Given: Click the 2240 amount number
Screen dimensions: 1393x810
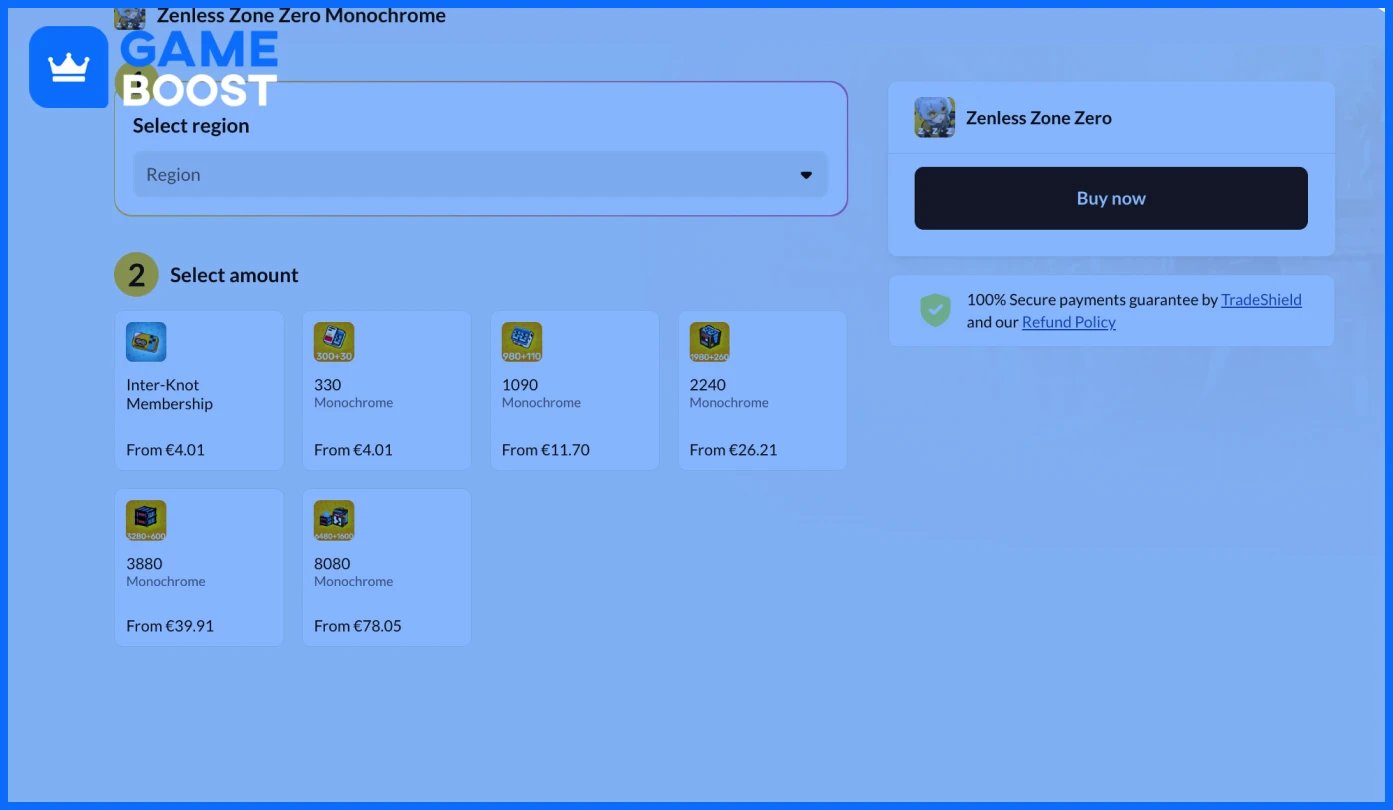Looking at the screenshot, I should pyautogui.click(x=708, y=385).
